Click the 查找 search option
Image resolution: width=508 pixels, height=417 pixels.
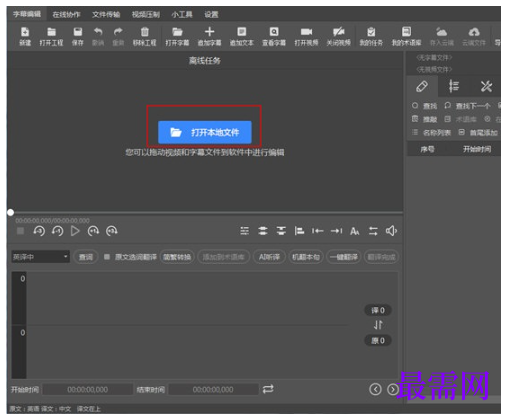pos(424,106)
